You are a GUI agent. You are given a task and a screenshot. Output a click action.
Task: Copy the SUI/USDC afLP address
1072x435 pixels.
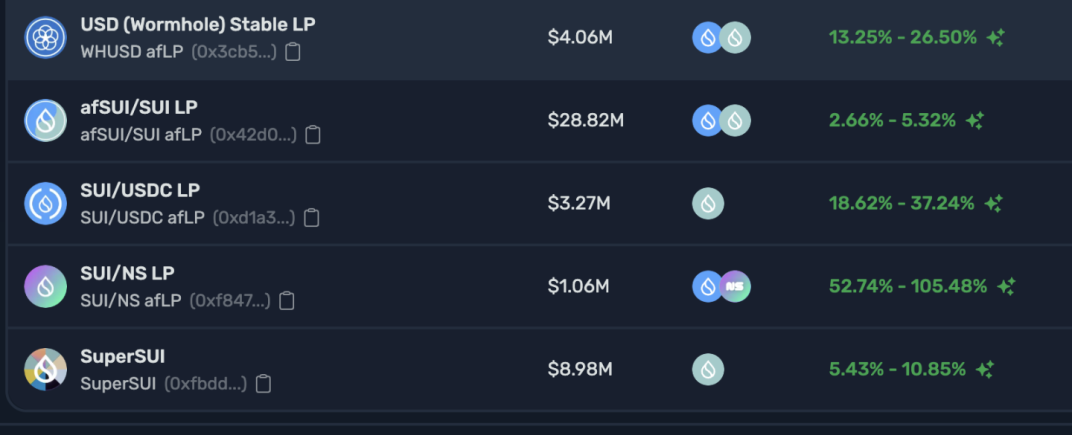(312, 217)
